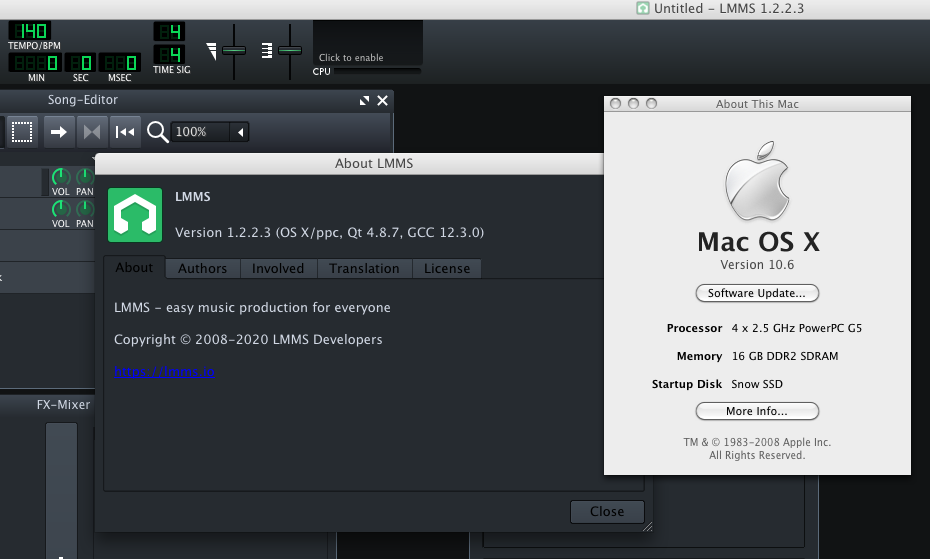The image size is (930, 559).
Task: Select the About tab
Action: point(134,268)
